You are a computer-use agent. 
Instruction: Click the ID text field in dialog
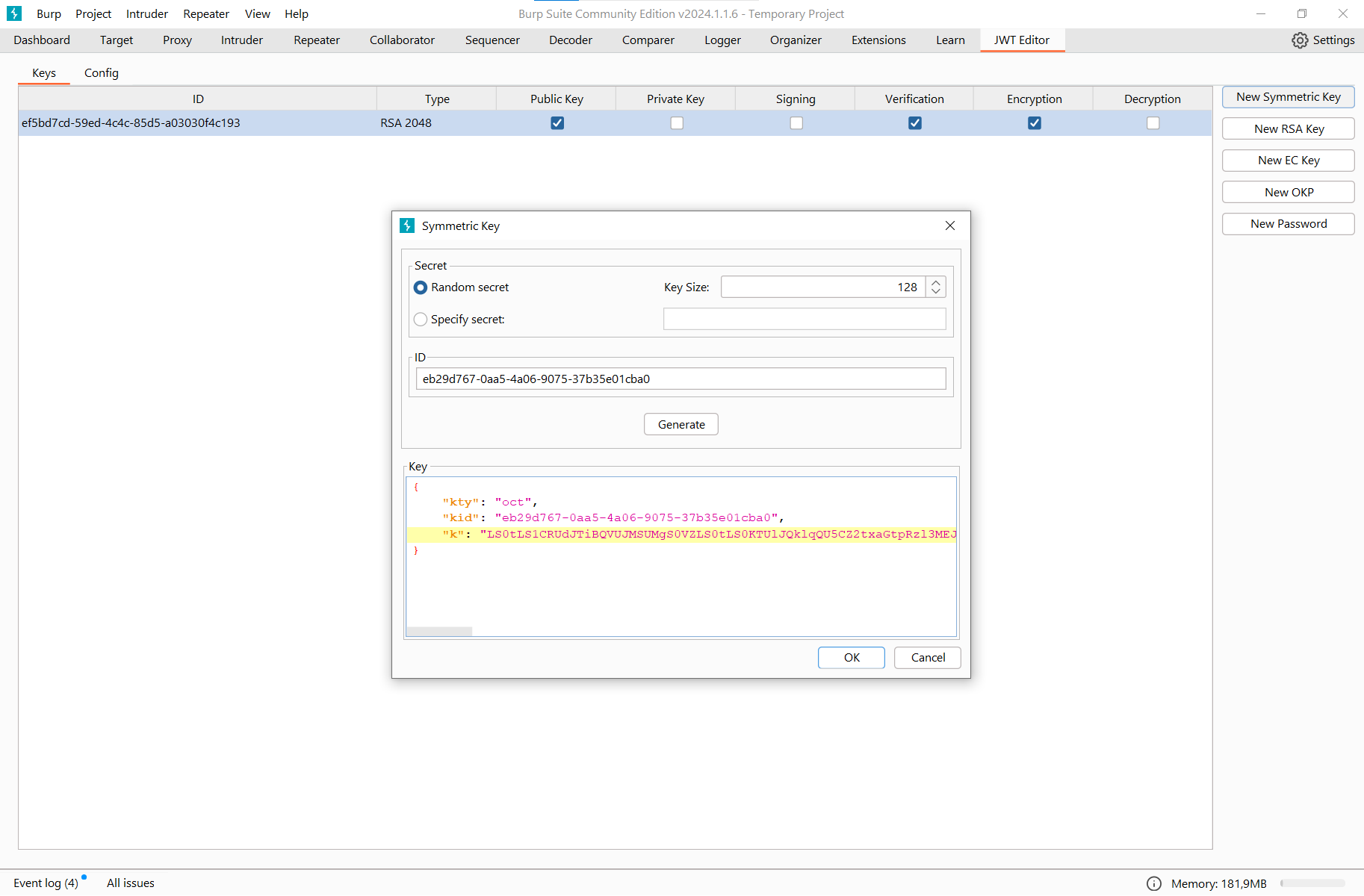[x=681, y=379]
